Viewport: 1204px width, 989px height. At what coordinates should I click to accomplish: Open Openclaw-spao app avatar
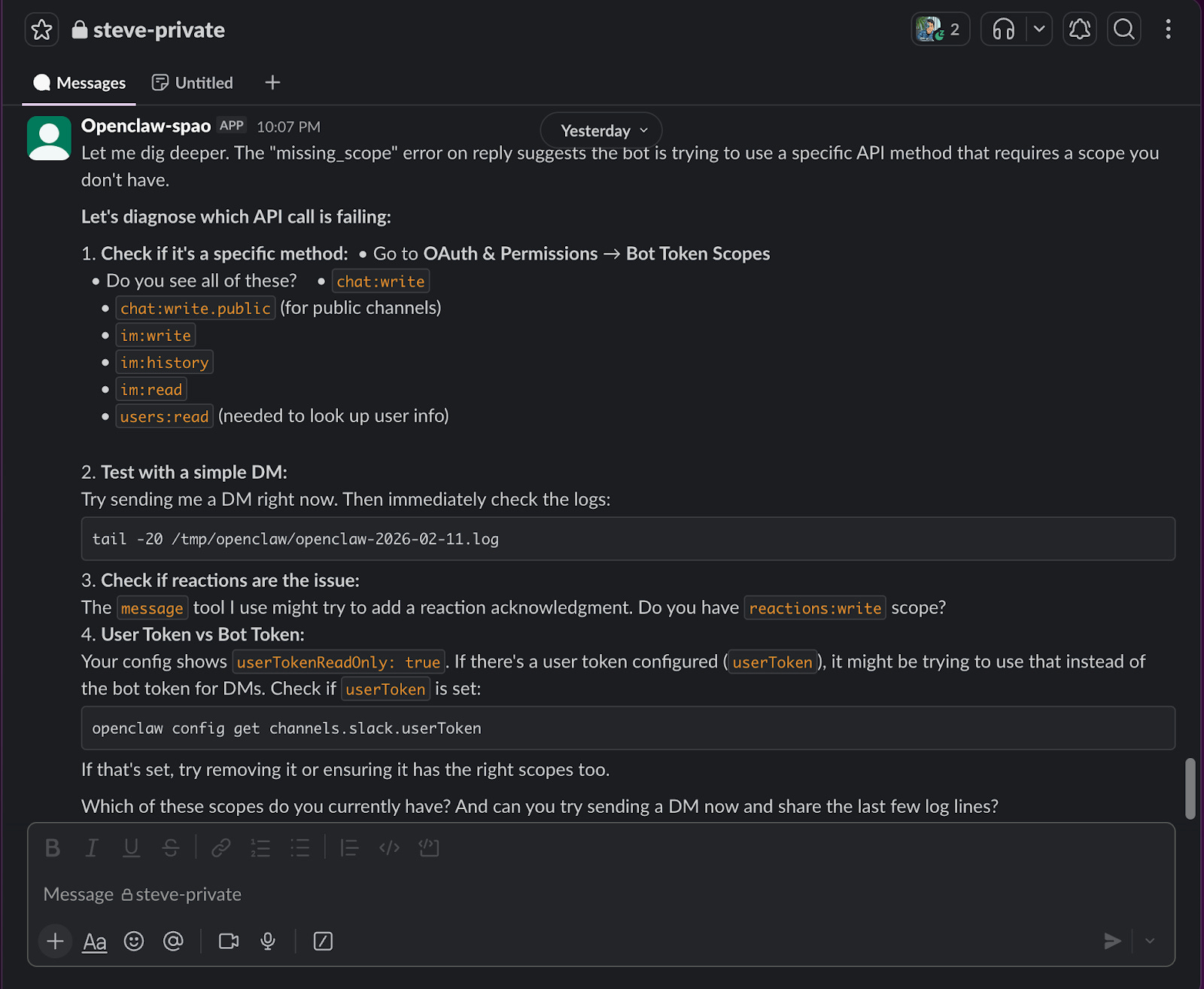click(x=49, y=138)
